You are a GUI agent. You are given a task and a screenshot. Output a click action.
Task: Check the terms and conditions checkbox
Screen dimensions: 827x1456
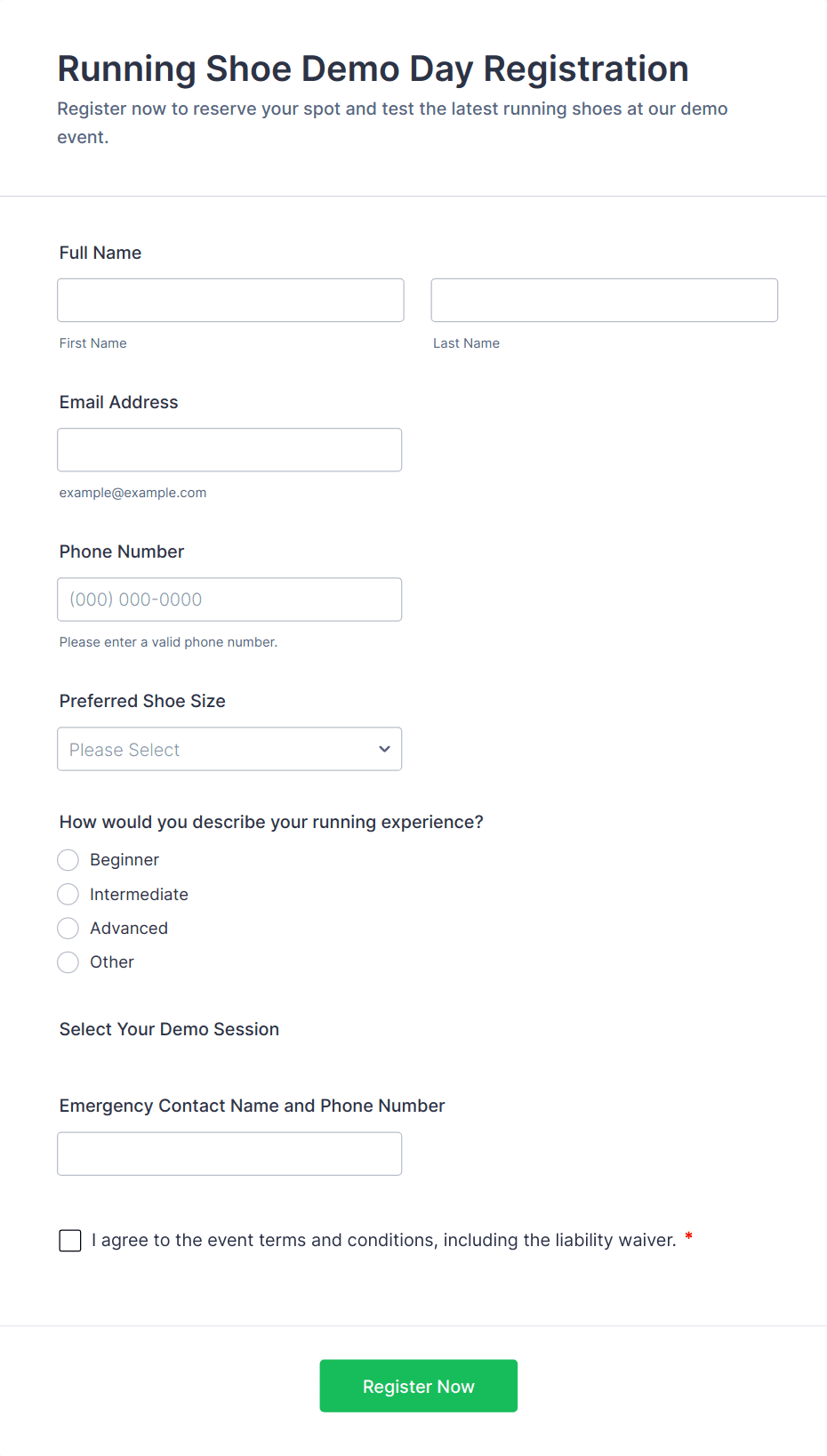coord(70,1241)
